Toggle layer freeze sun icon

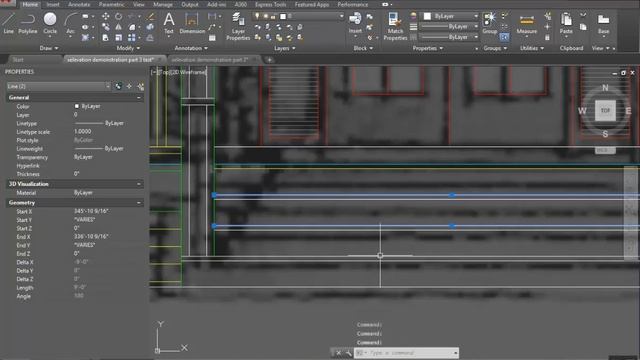[265, 16]
